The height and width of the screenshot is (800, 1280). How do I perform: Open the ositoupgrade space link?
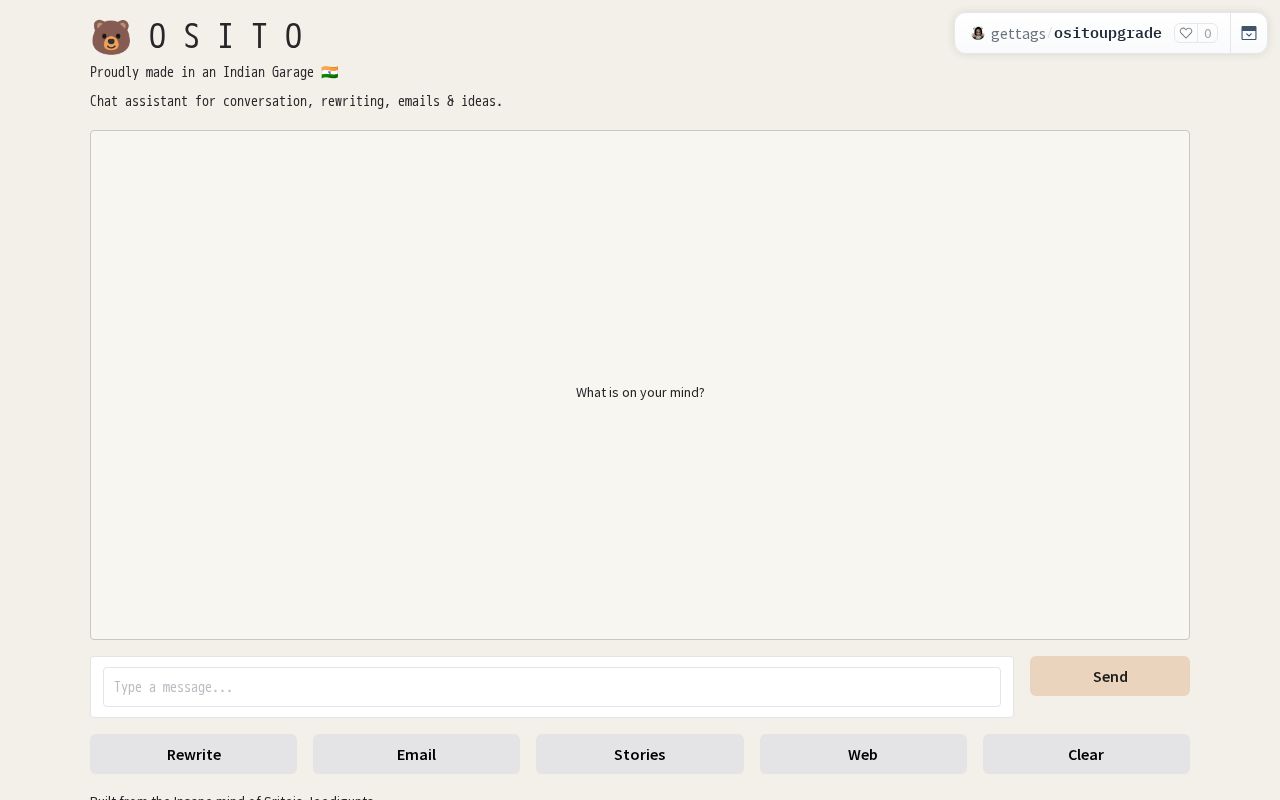pos(1108,33)
